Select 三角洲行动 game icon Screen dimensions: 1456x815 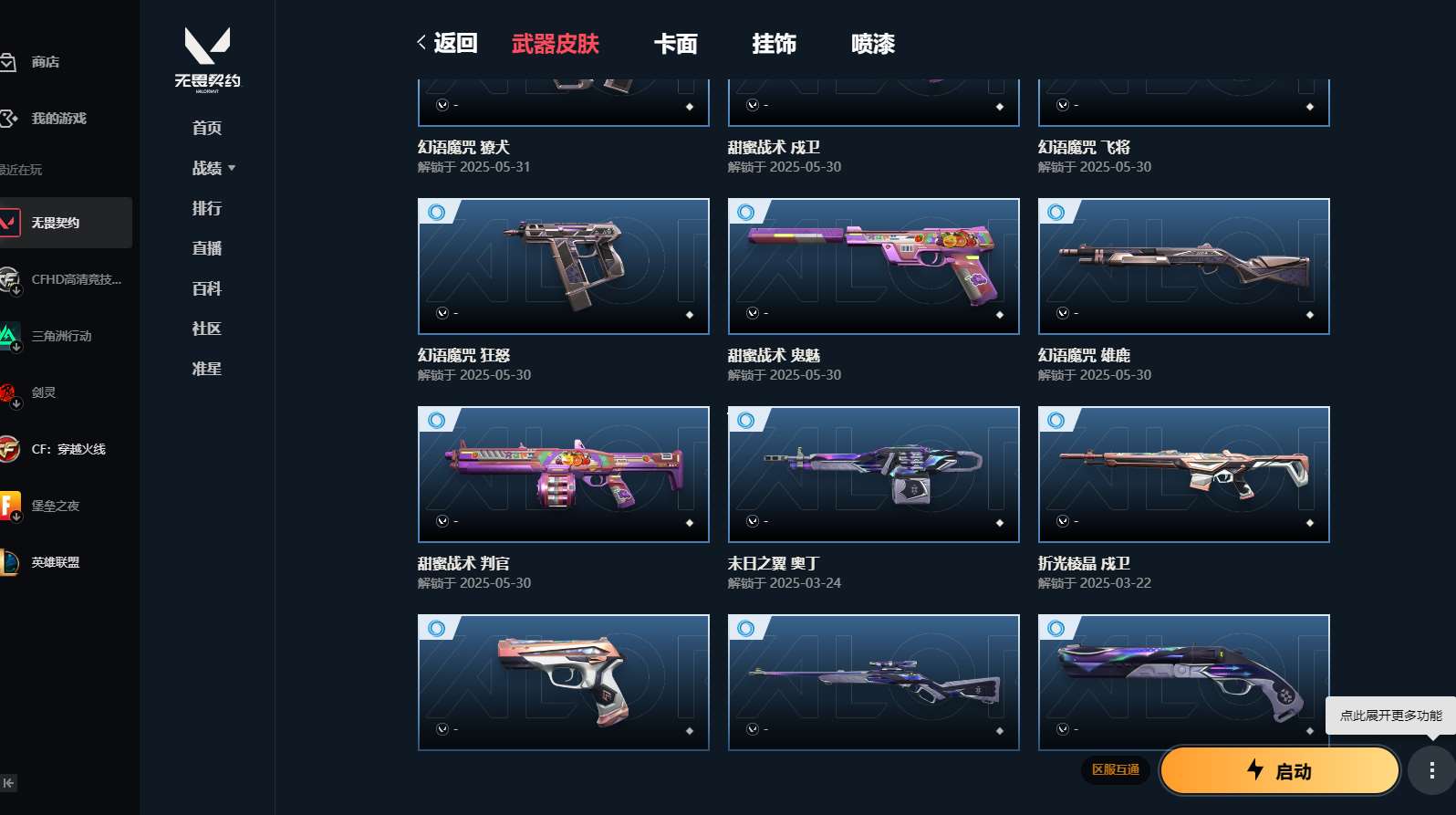click(9, 336)
